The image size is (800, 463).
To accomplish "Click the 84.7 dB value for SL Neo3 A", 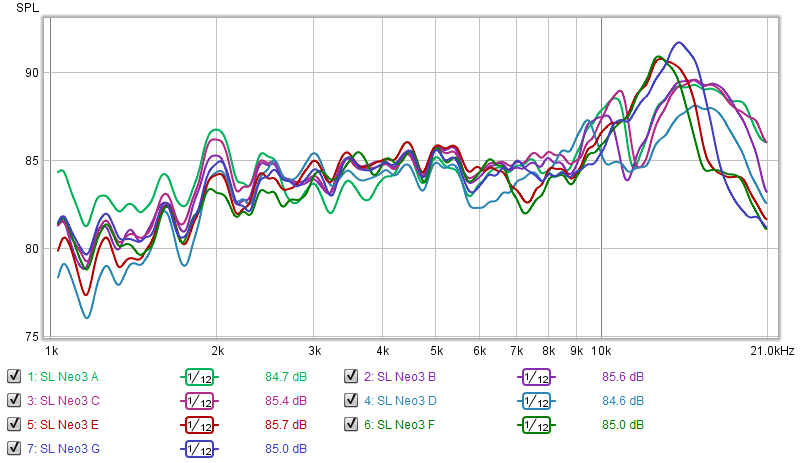I will pos(286,377).
